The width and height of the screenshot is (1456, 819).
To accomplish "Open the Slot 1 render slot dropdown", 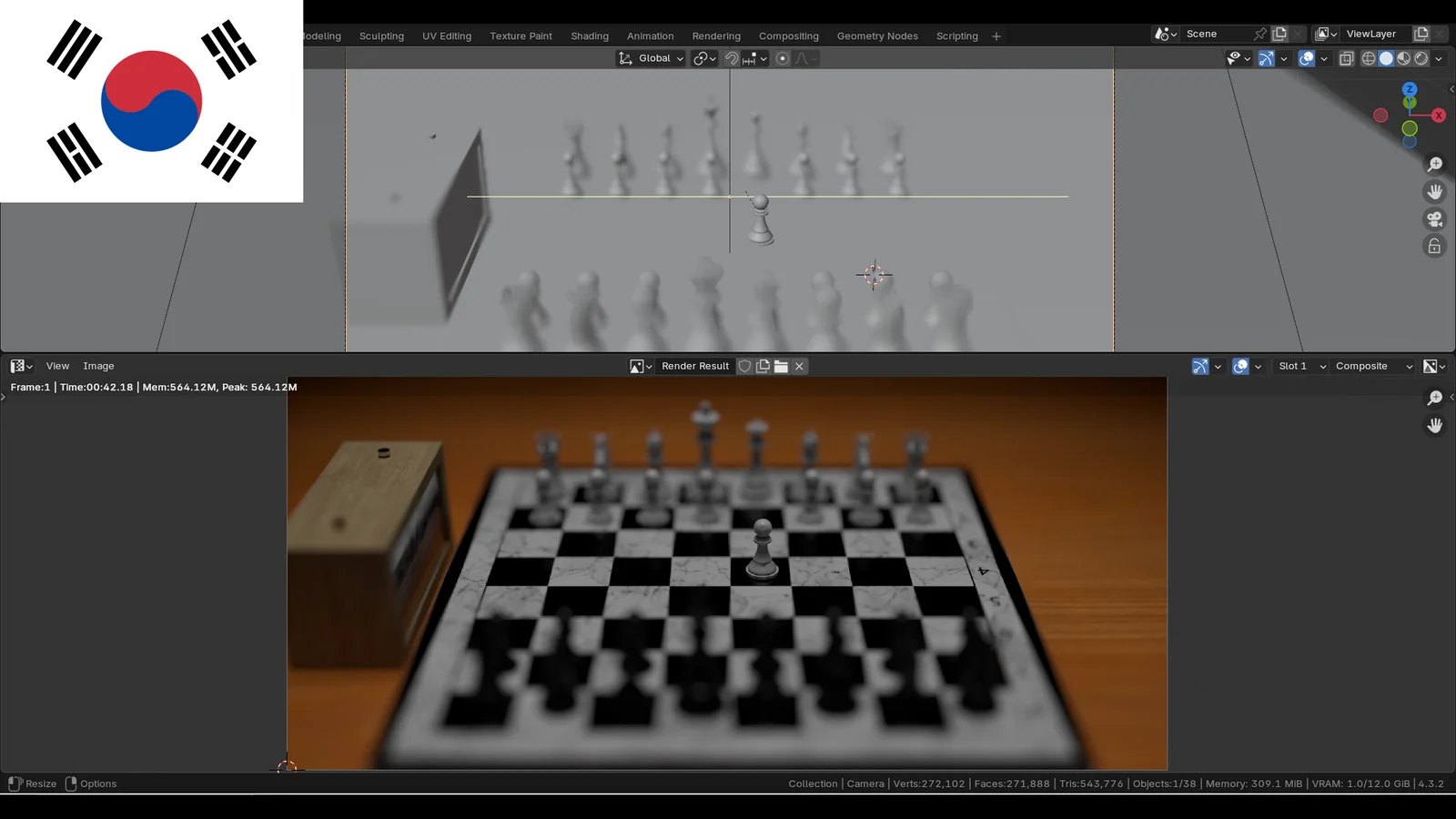I will pos(1299,366).
